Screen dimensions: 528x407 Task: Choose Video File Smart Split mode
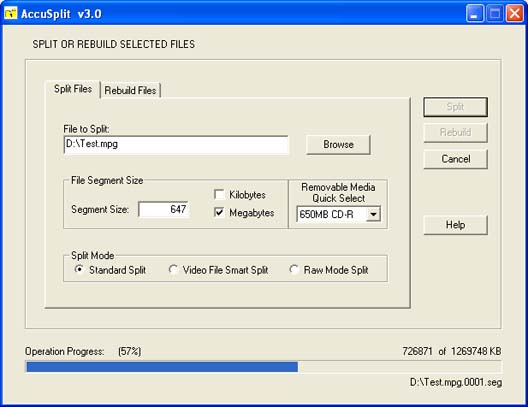173,270
